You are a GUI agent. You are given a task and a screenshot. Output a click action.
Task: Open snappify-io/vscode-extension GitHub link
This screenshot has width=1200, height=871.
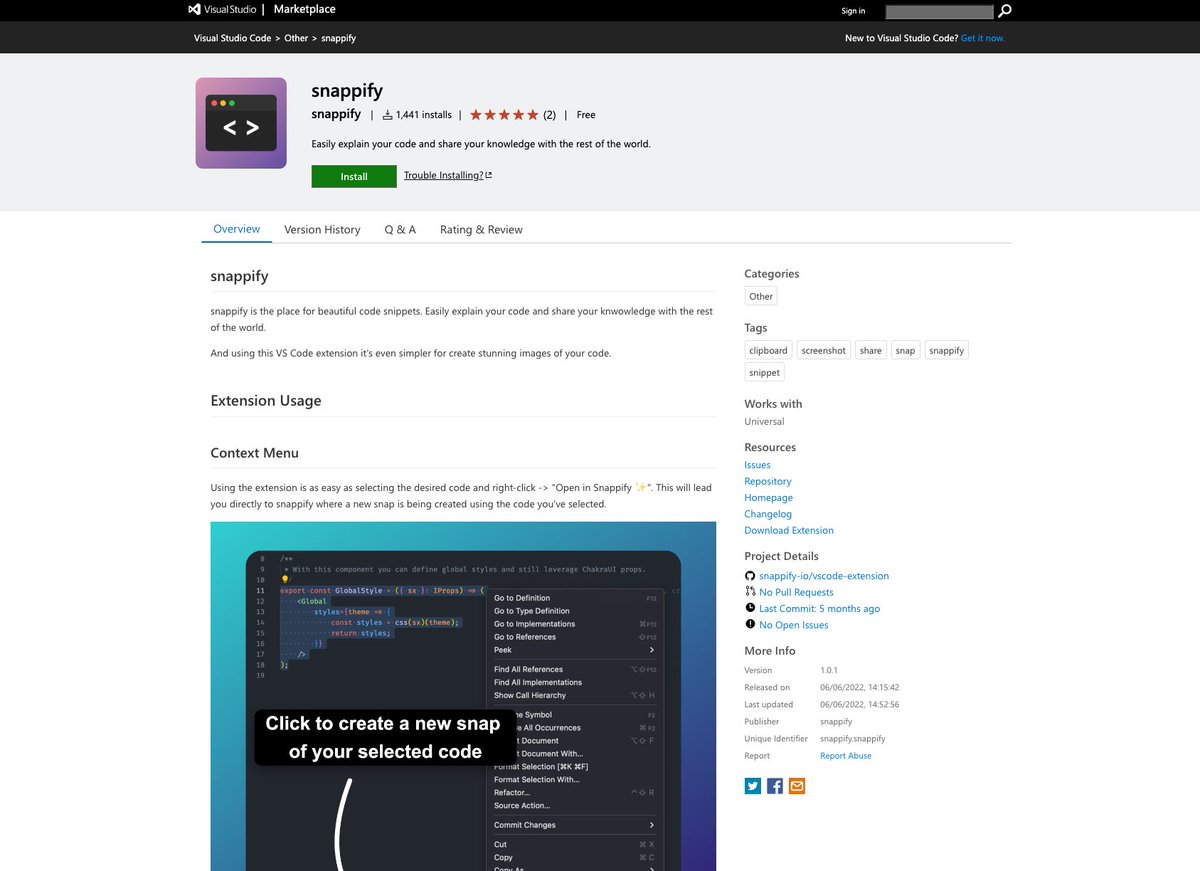[x=824, y=576]
